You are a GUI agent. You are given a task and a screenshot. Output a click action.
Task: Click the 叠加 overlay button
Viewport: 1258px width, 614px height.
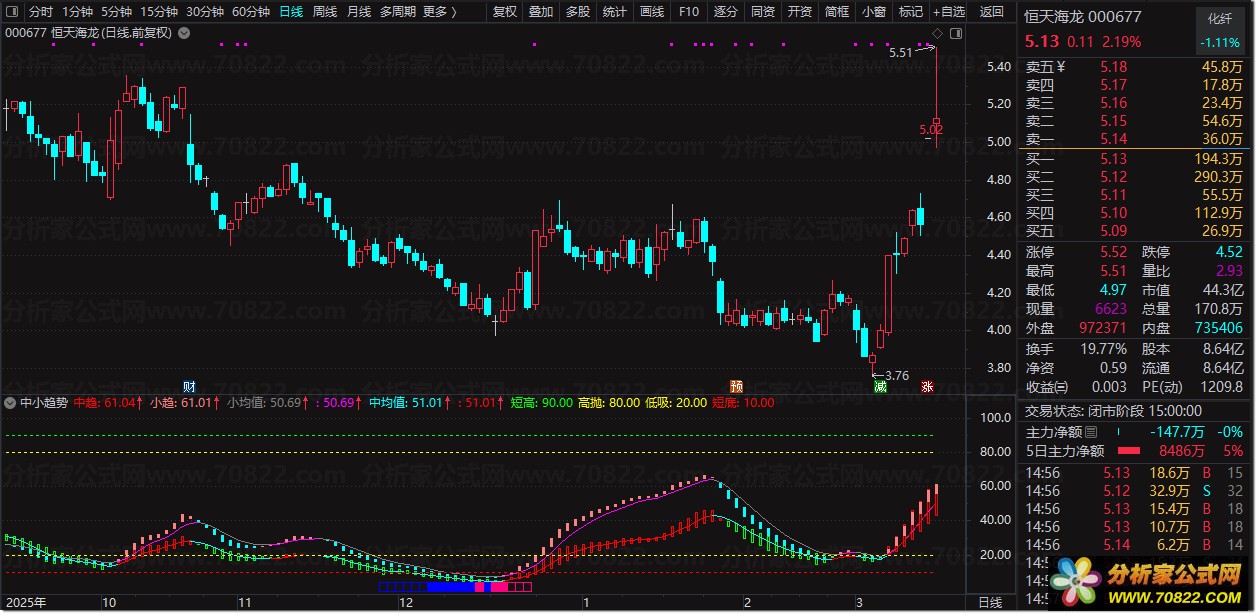tap(541, 12)
